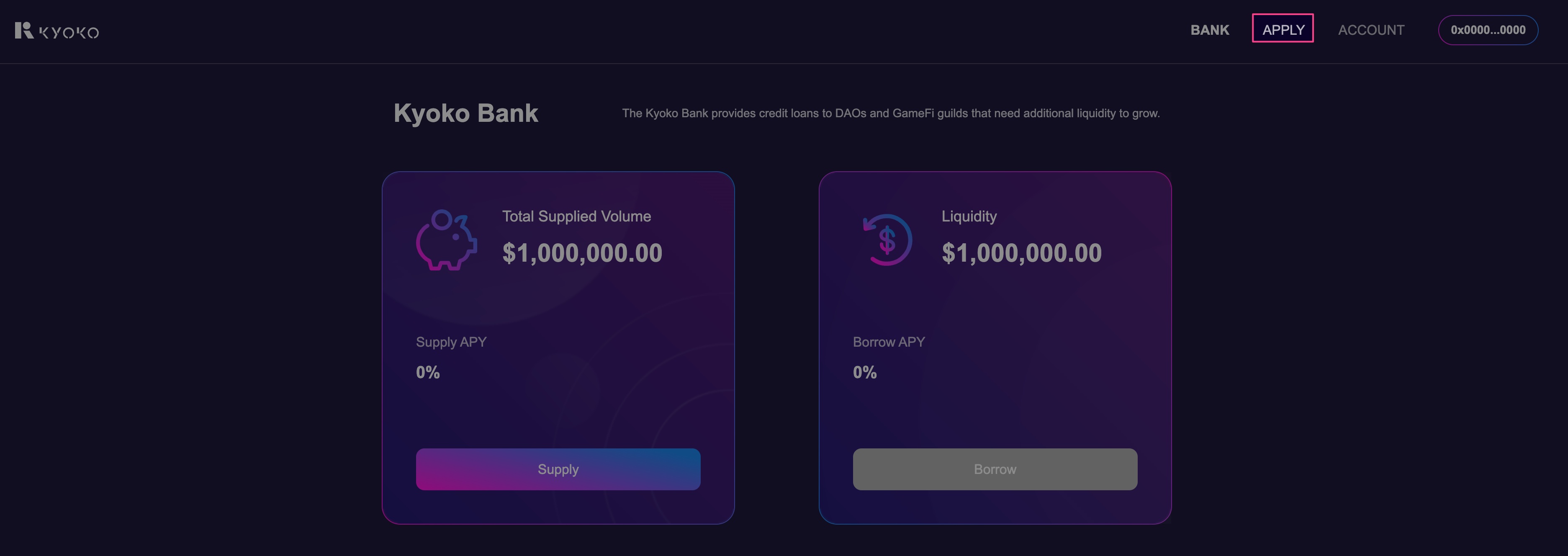This screenshot has height=556, width=1568.
Task: Select the Kyoko Bank heading
Action: pos(465,113)
